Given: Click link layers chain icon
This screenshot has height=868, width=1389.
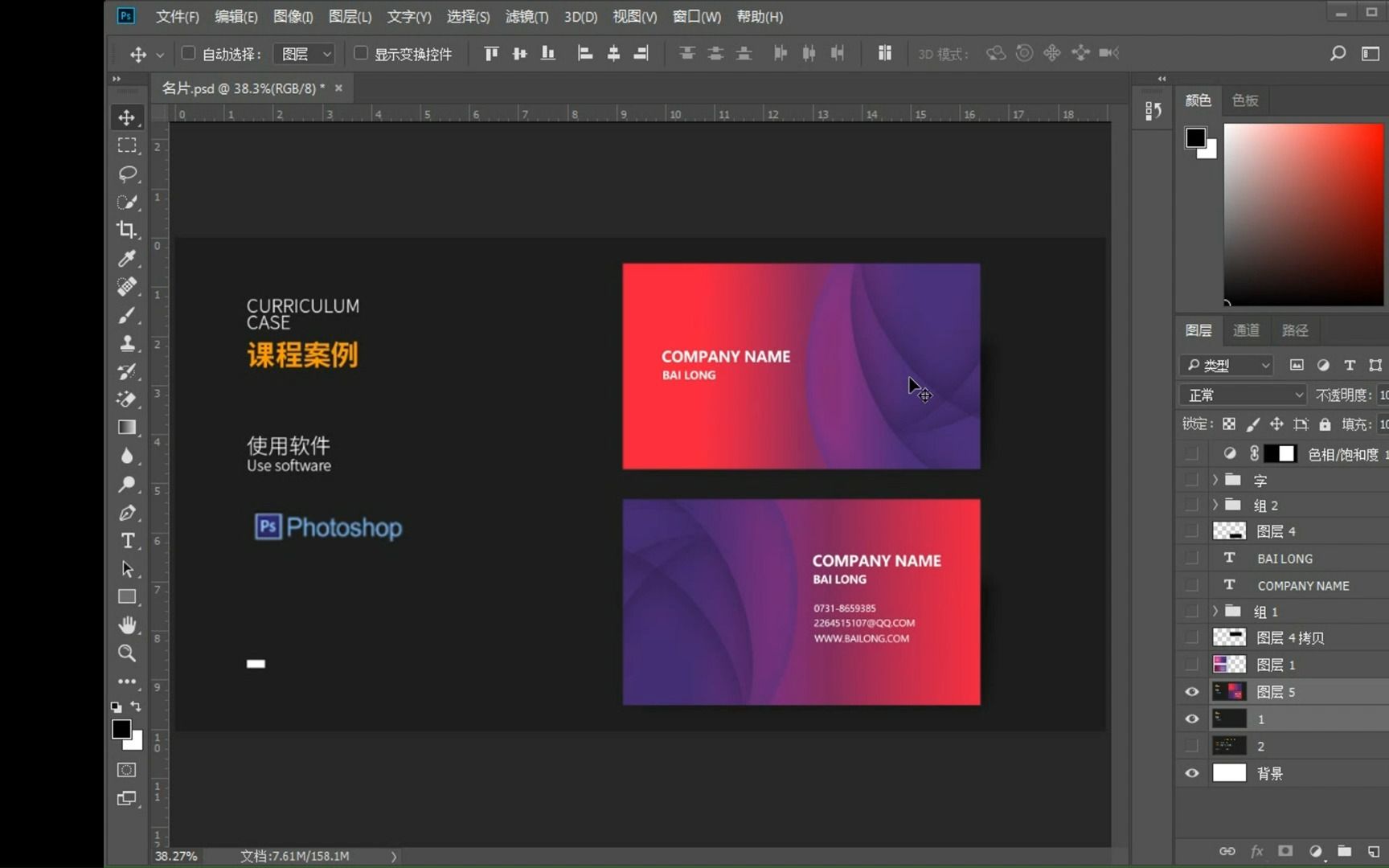Looking at the screenshot, I should coord(1227,851).
